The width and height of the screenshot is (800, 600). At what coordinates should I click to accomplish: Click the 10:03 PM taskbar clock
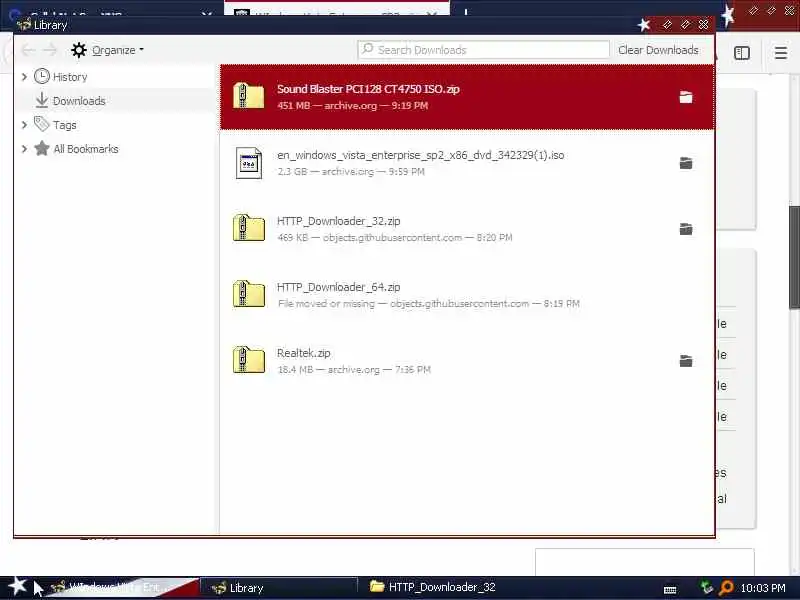click(x=763, y=588)
